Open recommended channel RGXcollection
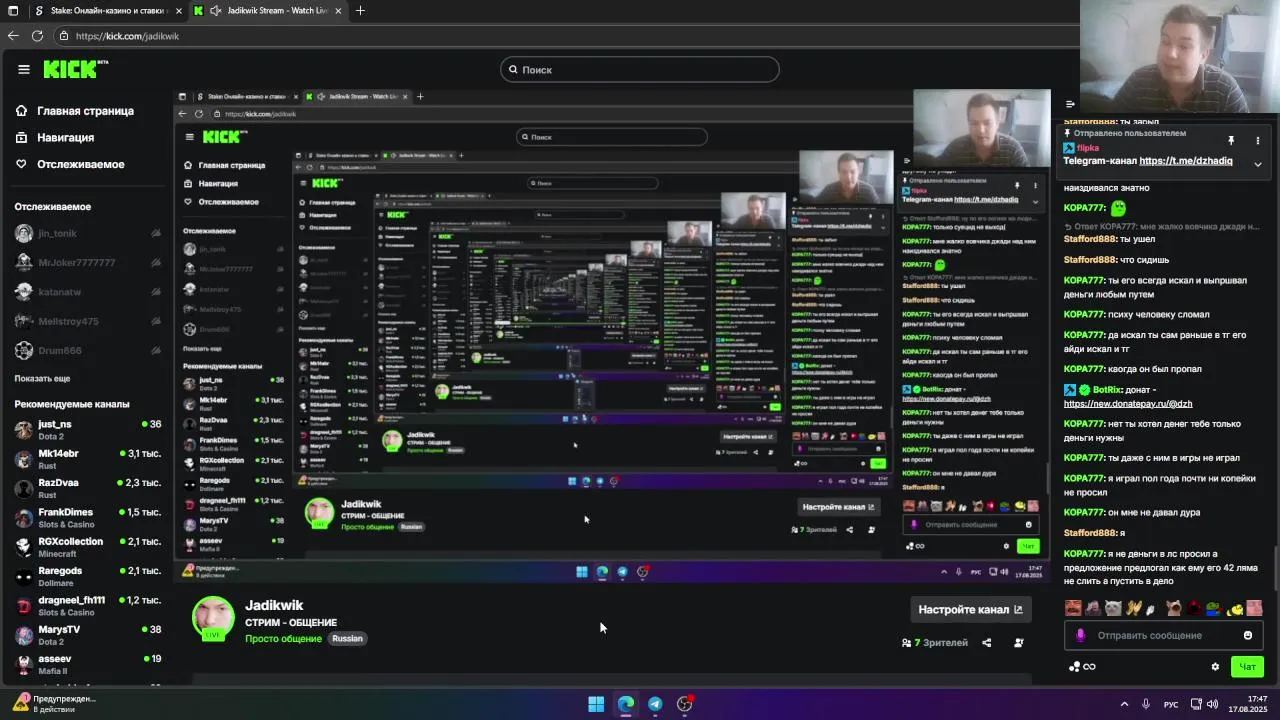The width and height of the screenshot is (1280, 720). click(x=88, y=547)
